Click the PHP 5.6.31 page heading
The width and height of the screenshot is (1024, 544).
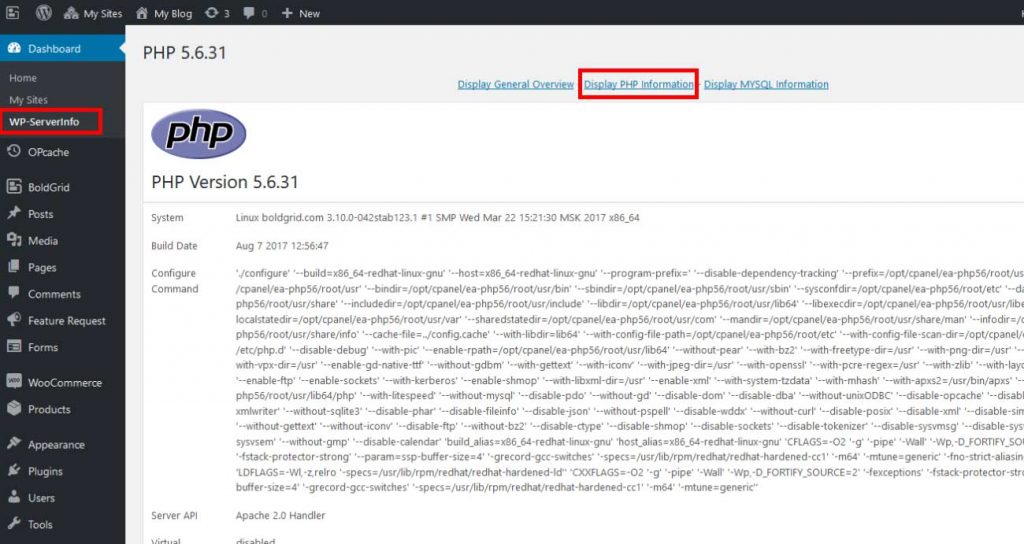pos(185,53)
